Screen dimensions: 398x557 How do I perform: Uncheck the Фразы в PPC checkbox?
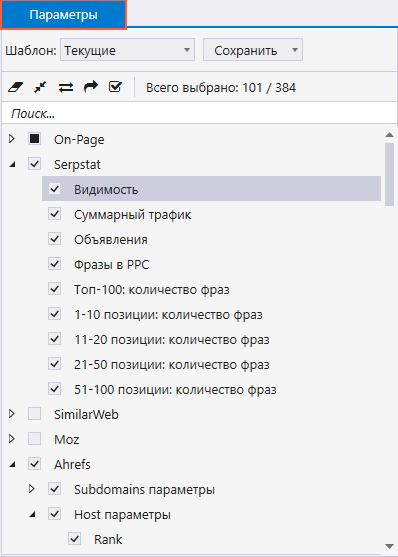[54, 264]
